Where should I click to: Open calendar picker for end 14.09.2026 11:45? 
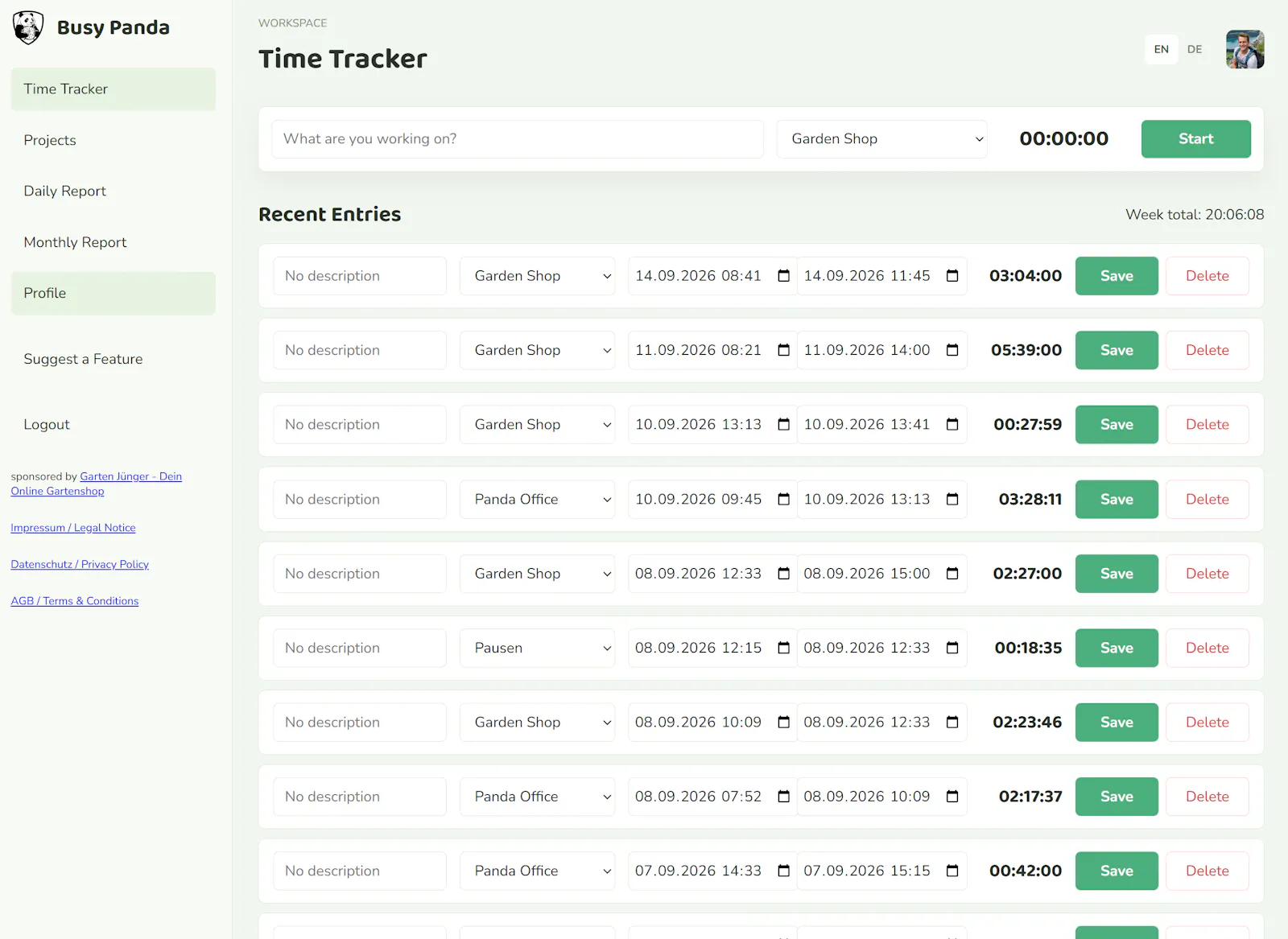point(952,276)
